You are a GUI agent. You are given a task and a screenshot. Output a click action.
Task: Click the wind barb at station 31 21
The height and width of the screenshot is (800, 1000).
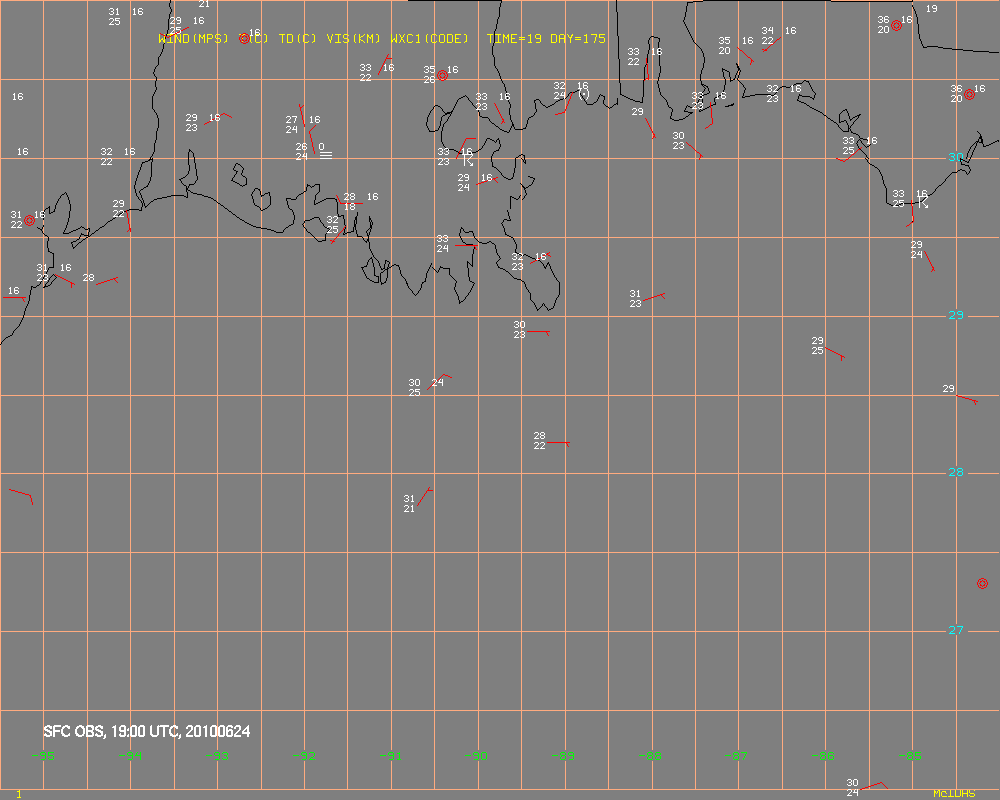(425, 496)
